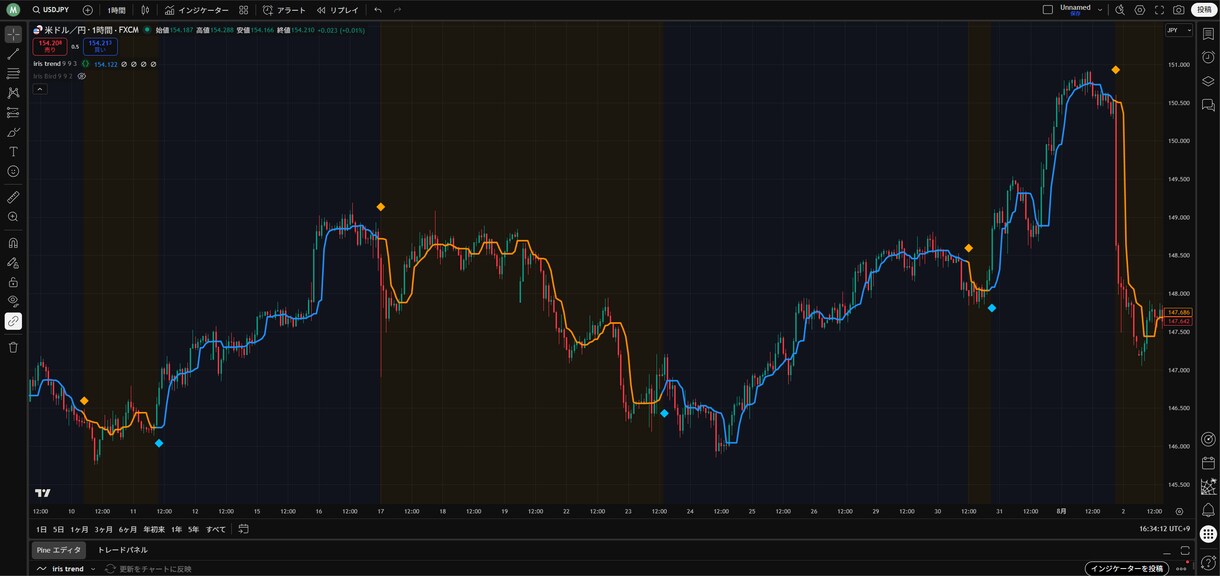This screenshot has width=1220, height=576.
Task: Open the layout setup square icon
Action: (1047, 10)
